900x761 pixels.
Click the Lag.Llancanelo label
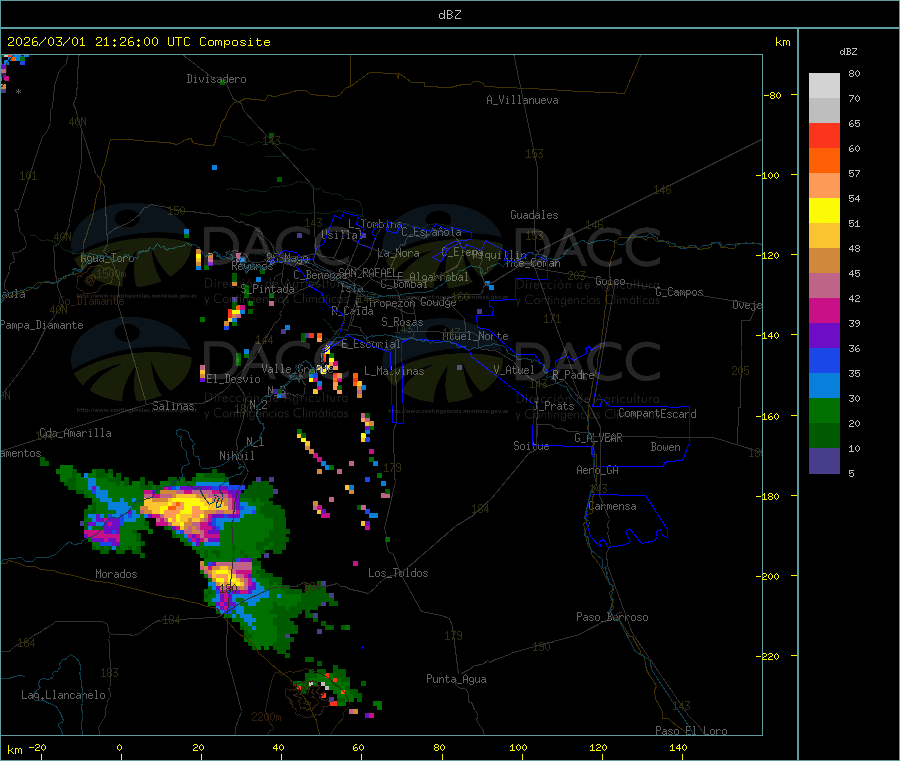click(63, 695)
